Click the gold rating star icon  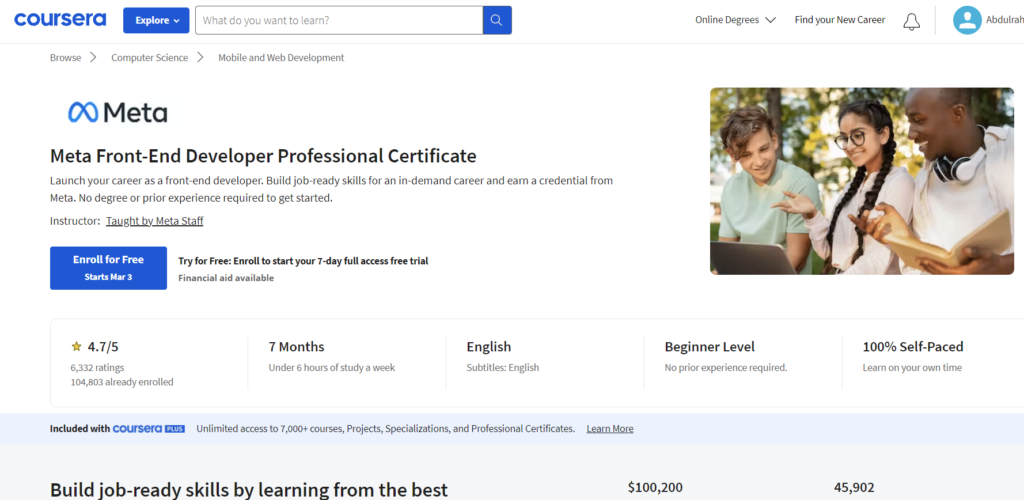pos(76,347)
